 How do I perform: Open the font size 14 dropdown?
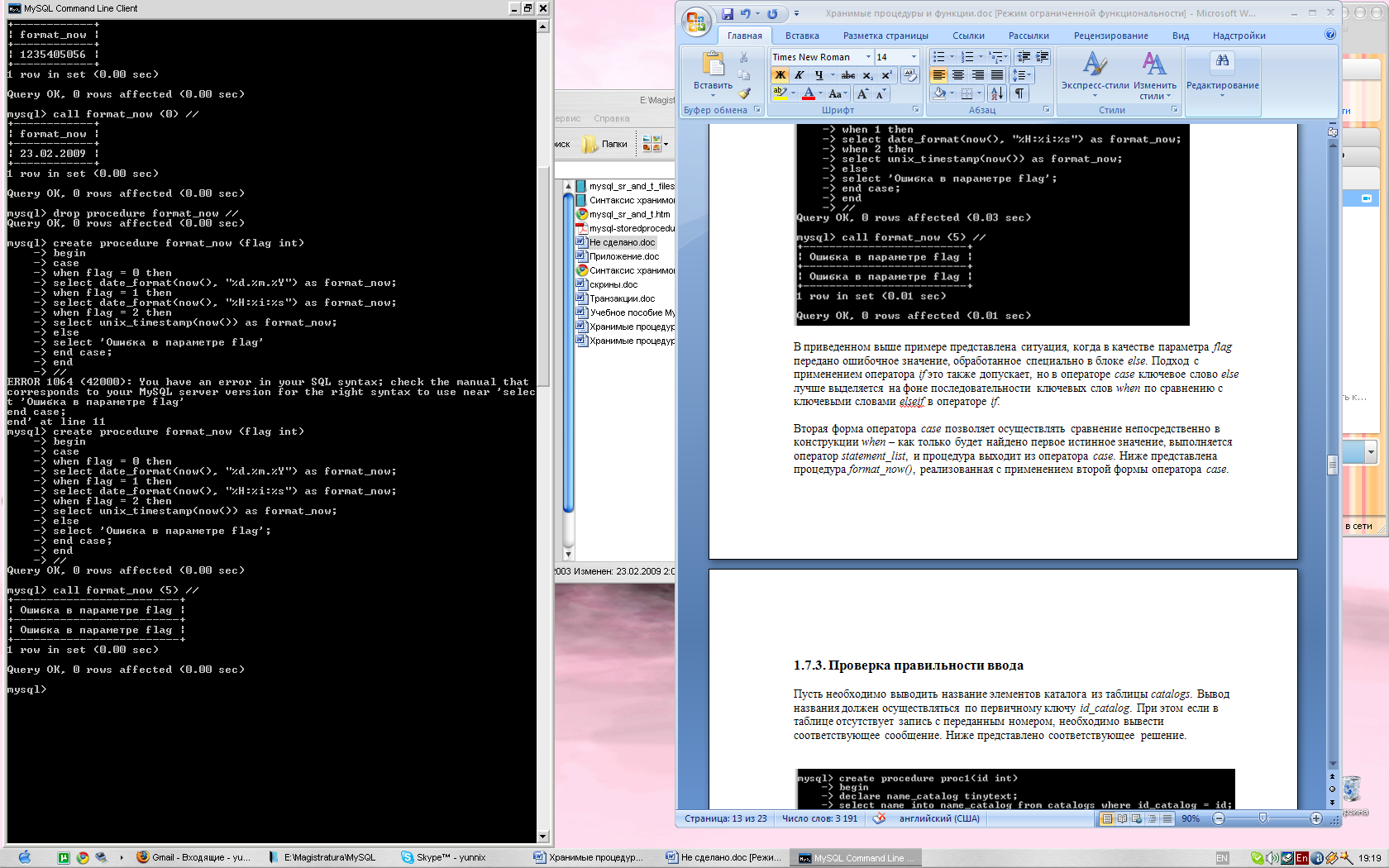(914, 57)
